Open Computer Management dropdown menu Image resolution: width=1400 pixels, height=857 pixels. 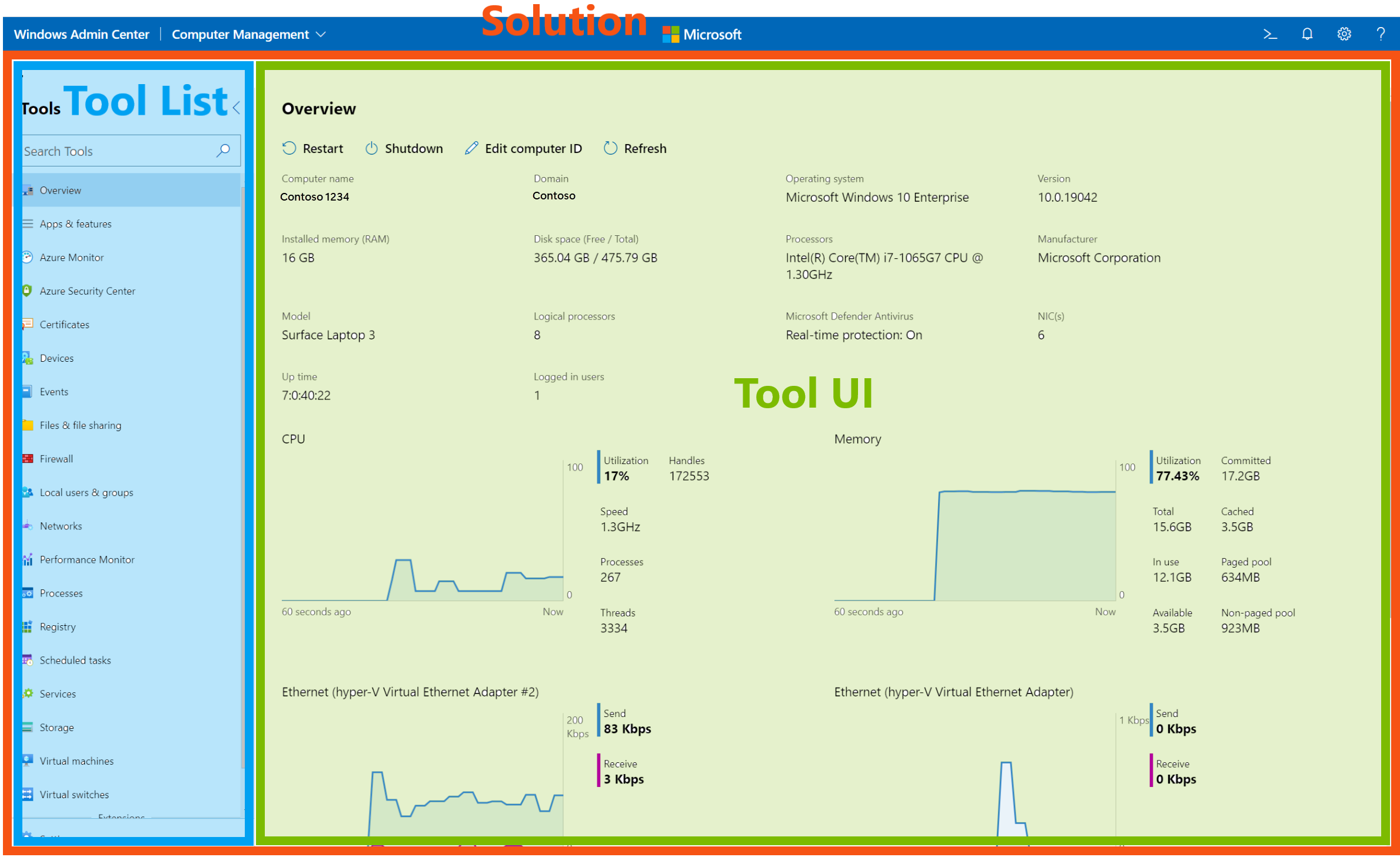click(248, 34)
